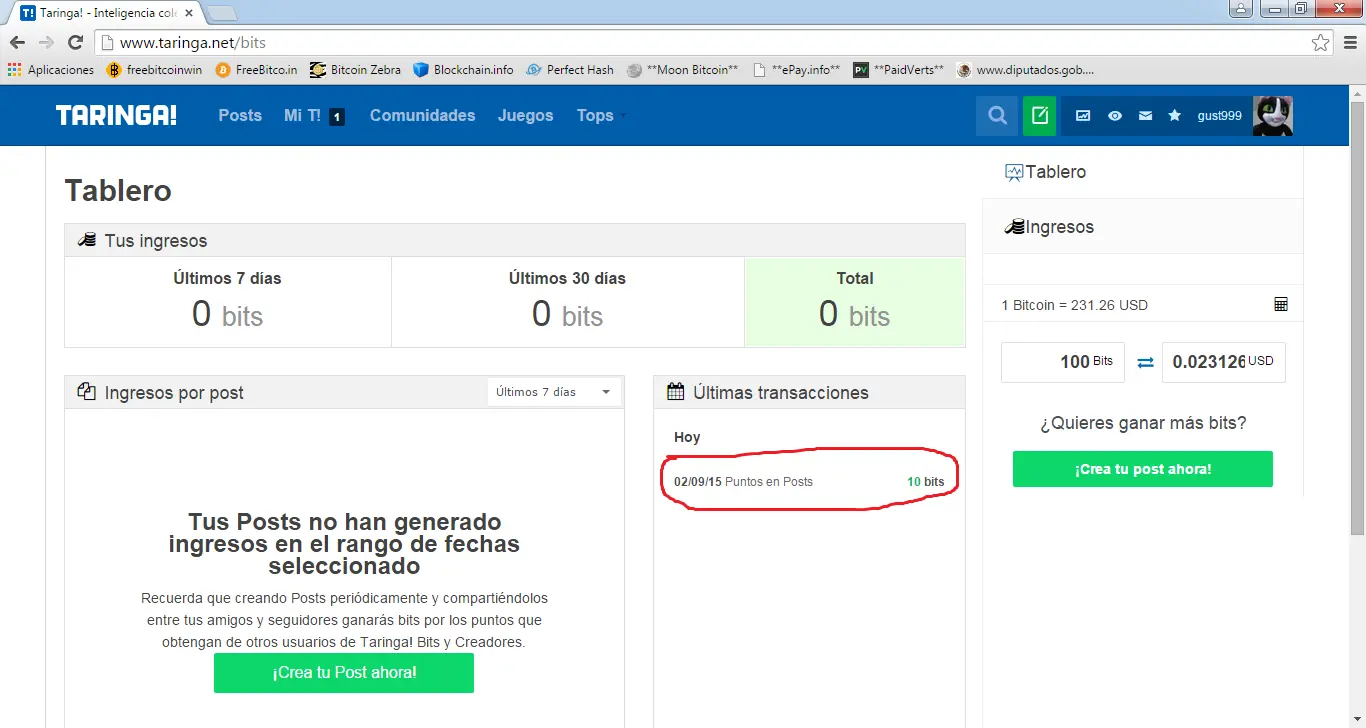Click the gust999 username
This screenshot has height=728, width=1366.
1220,116
